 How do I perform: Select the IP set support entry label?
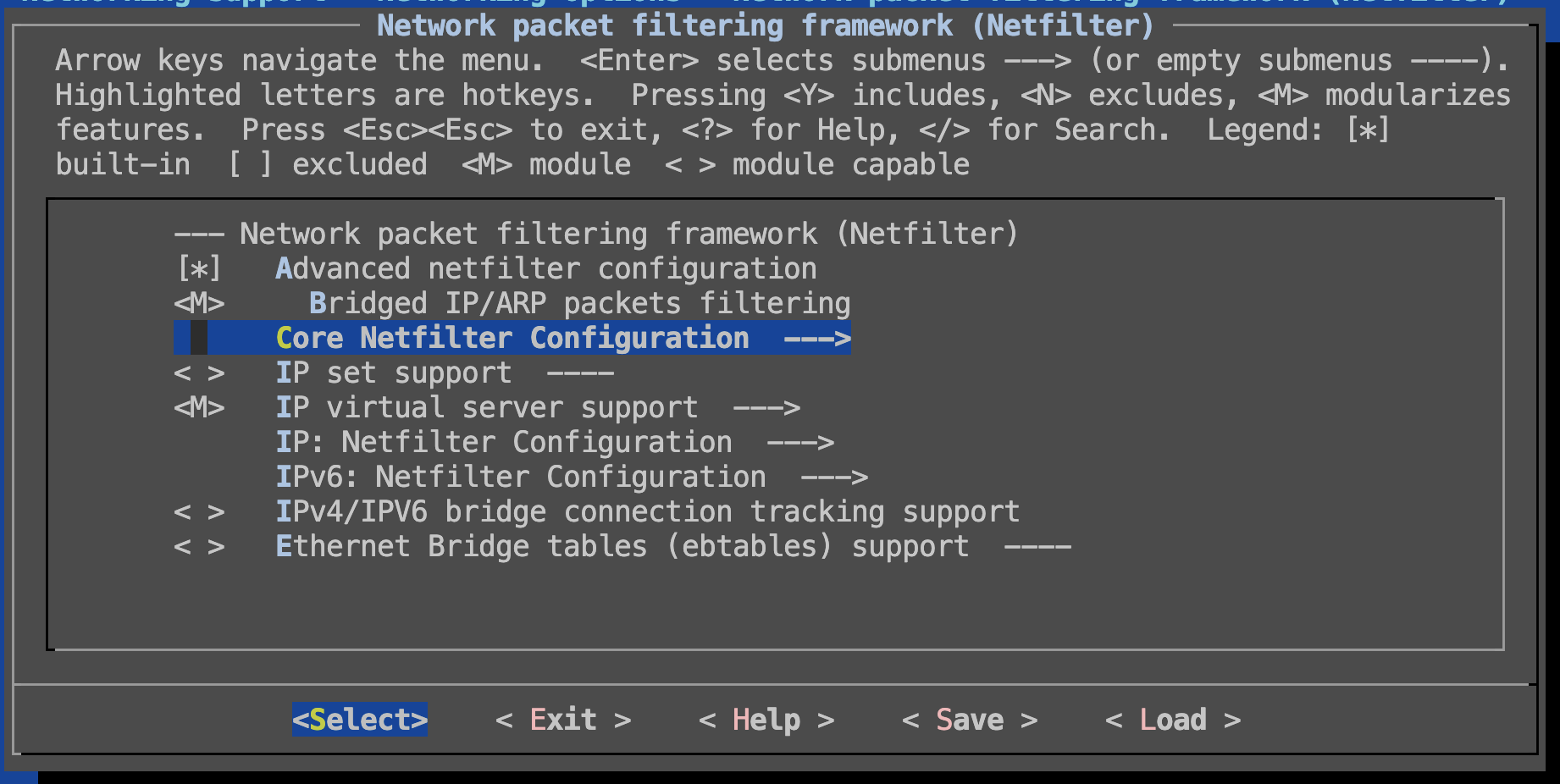[393, 373]
